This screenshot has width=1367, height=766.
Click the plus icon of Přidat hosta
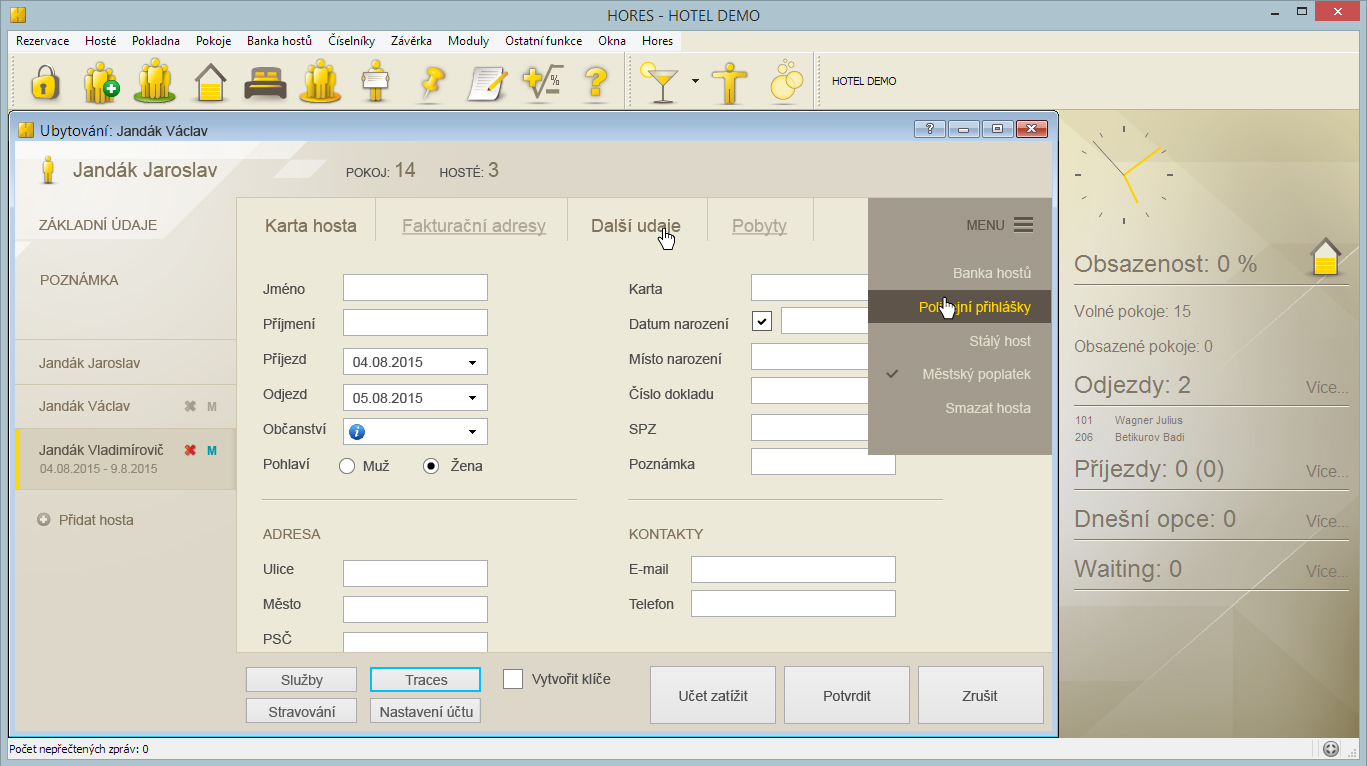pos(43,520)
